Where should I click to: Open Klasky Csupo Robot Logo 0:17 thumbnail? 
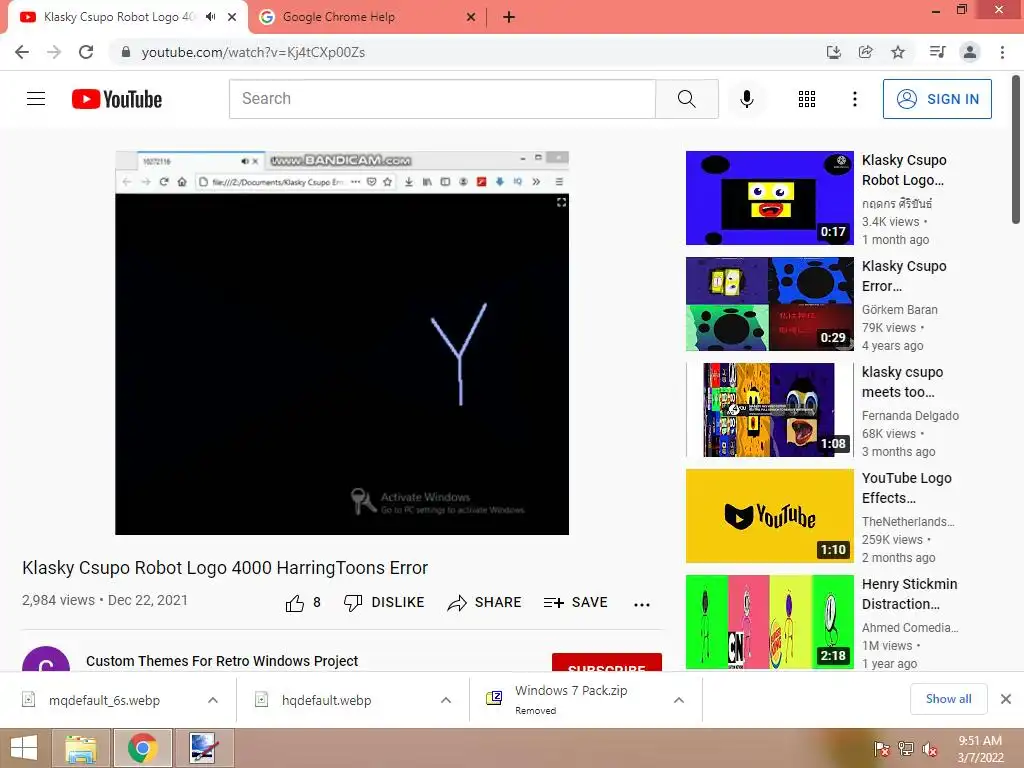click(769, 198)
